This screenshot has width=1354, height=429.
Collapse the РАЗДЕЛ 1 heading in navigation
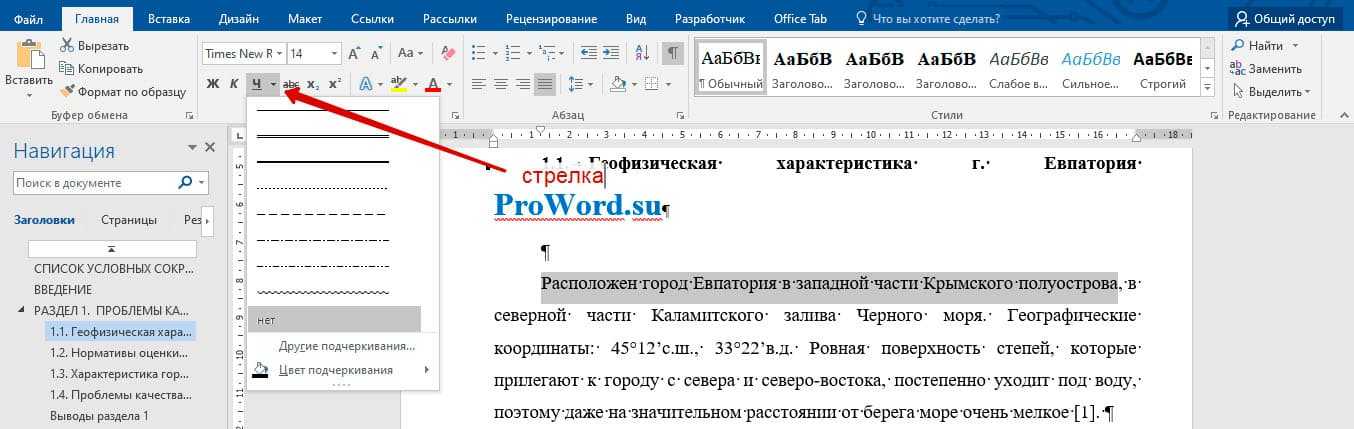[x=23, y=309]
